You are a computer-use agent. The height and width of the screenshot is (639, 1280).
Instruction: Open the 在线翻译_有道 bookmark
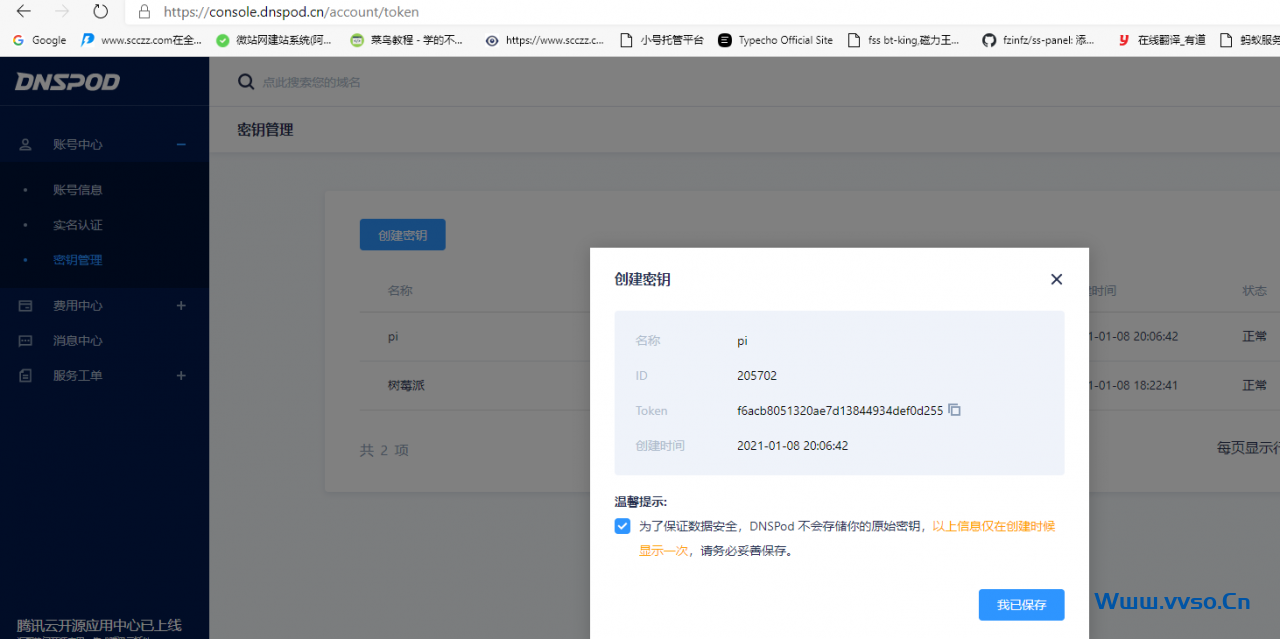point(1162,40)
